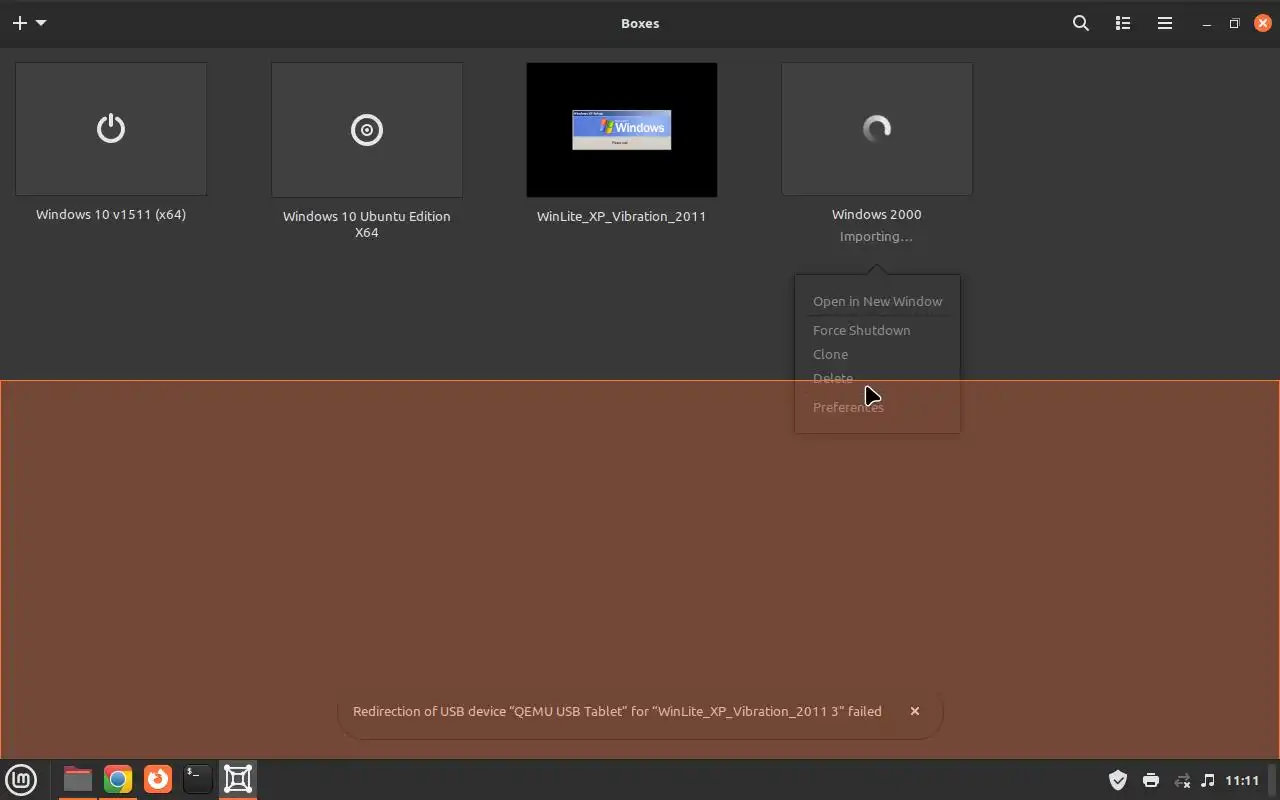Open the WinLite_XP_Vibration_2011 box thumbnail
The image size is (1280, 800).
click(622, 130)
